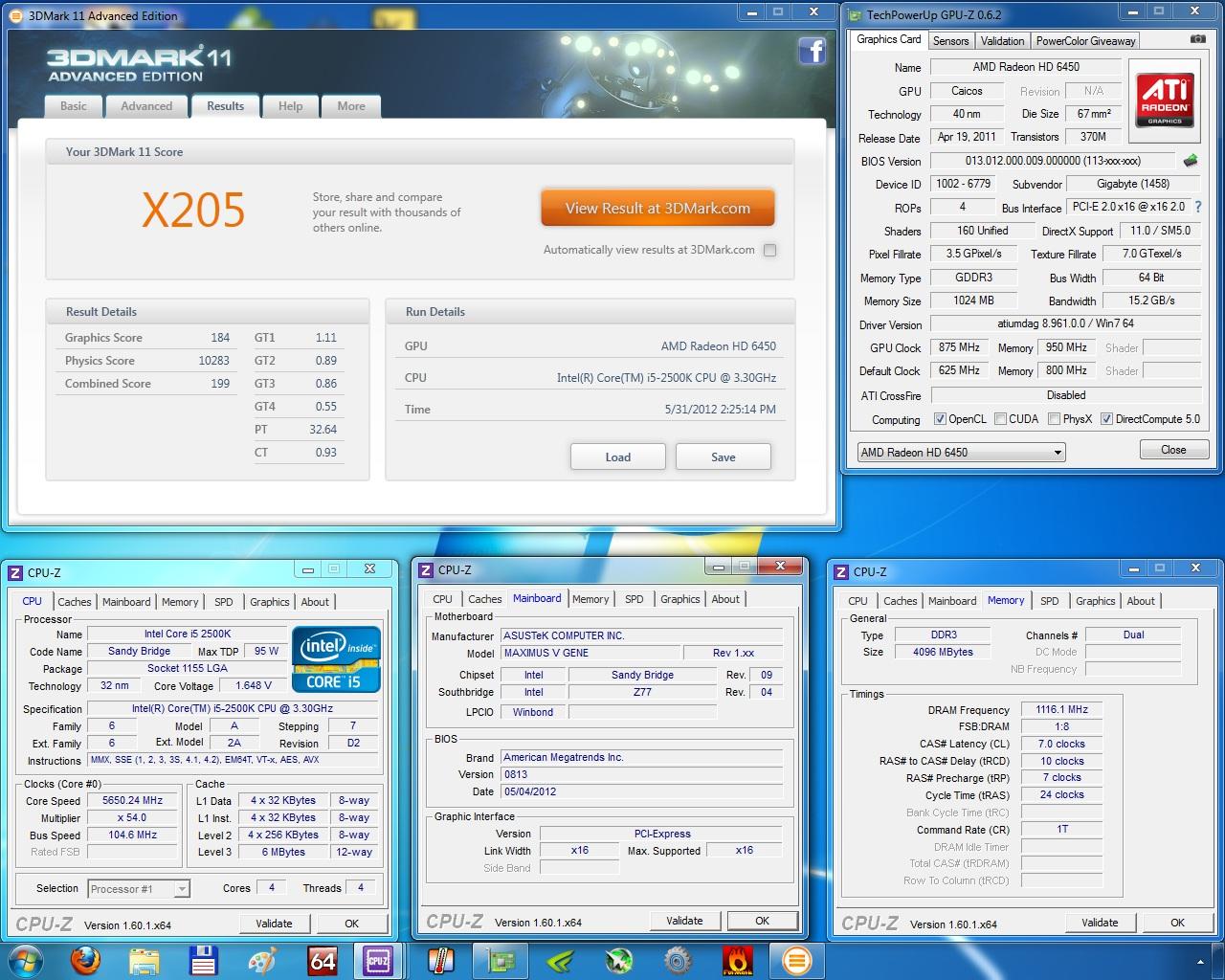
Task: Click the Core Speed 5650.24 MHz value
Action: coord(133,801)
